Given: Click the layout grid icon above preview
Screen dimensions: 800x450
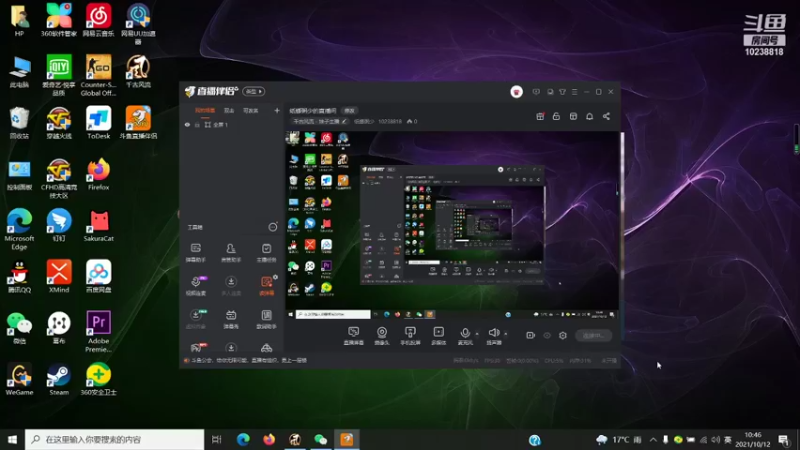Looking at the screenshot, I should [573, 116].
